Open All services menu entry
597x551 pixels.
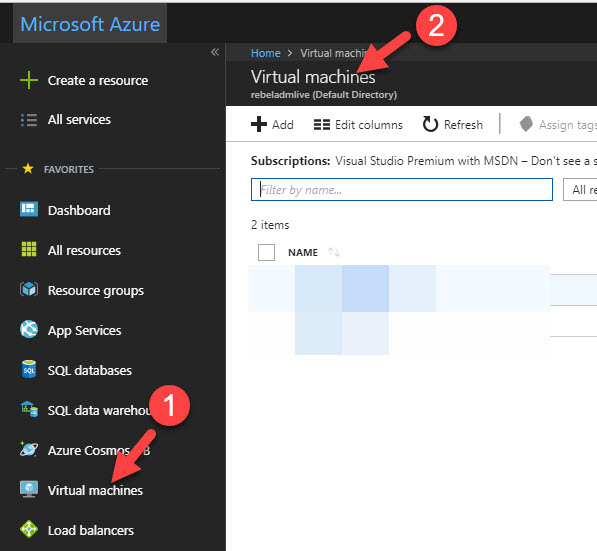pos(79,120)
